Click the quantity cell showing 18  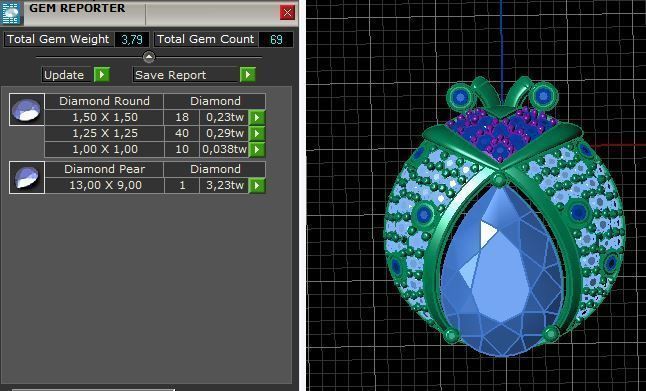click(x=182, y=117)
